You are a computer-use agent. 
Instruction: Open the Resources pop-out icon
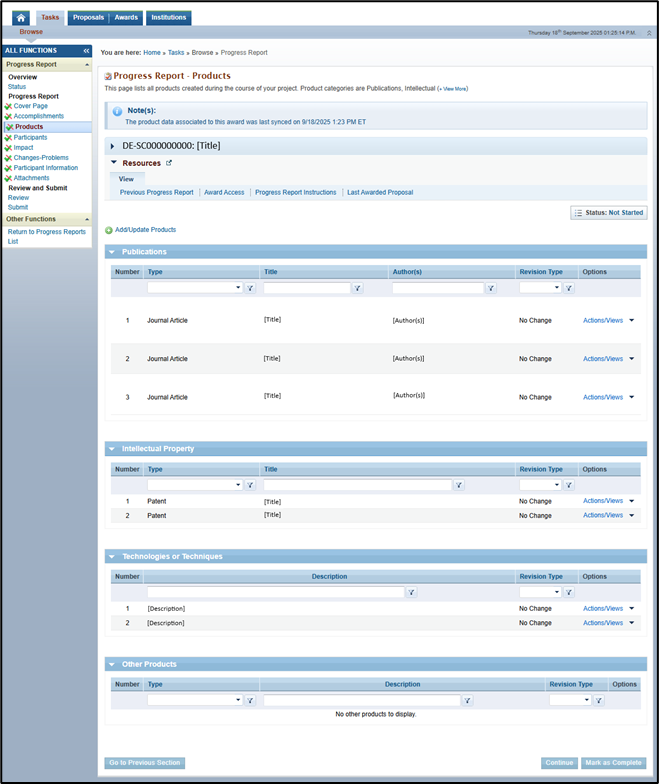coord(169,163)
